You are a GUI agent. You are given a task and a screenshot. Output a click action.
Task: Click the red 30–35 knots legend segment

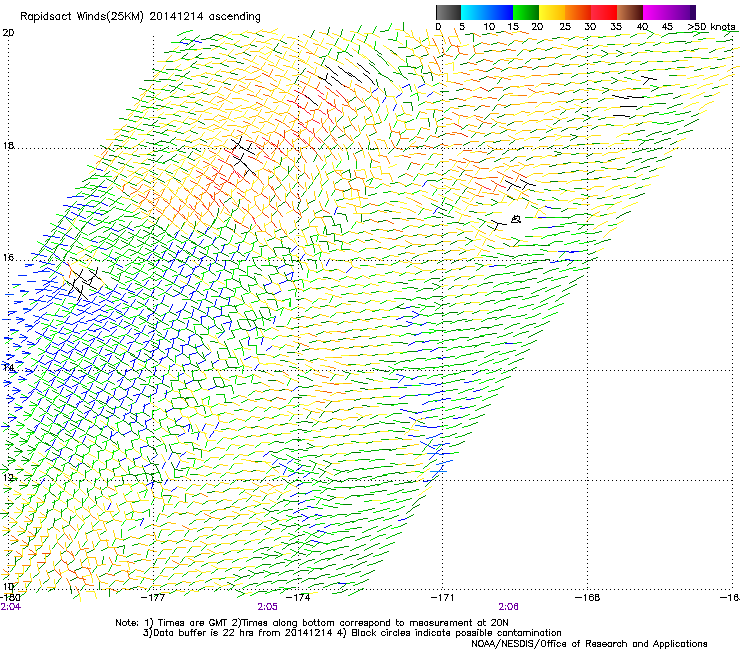604,12
